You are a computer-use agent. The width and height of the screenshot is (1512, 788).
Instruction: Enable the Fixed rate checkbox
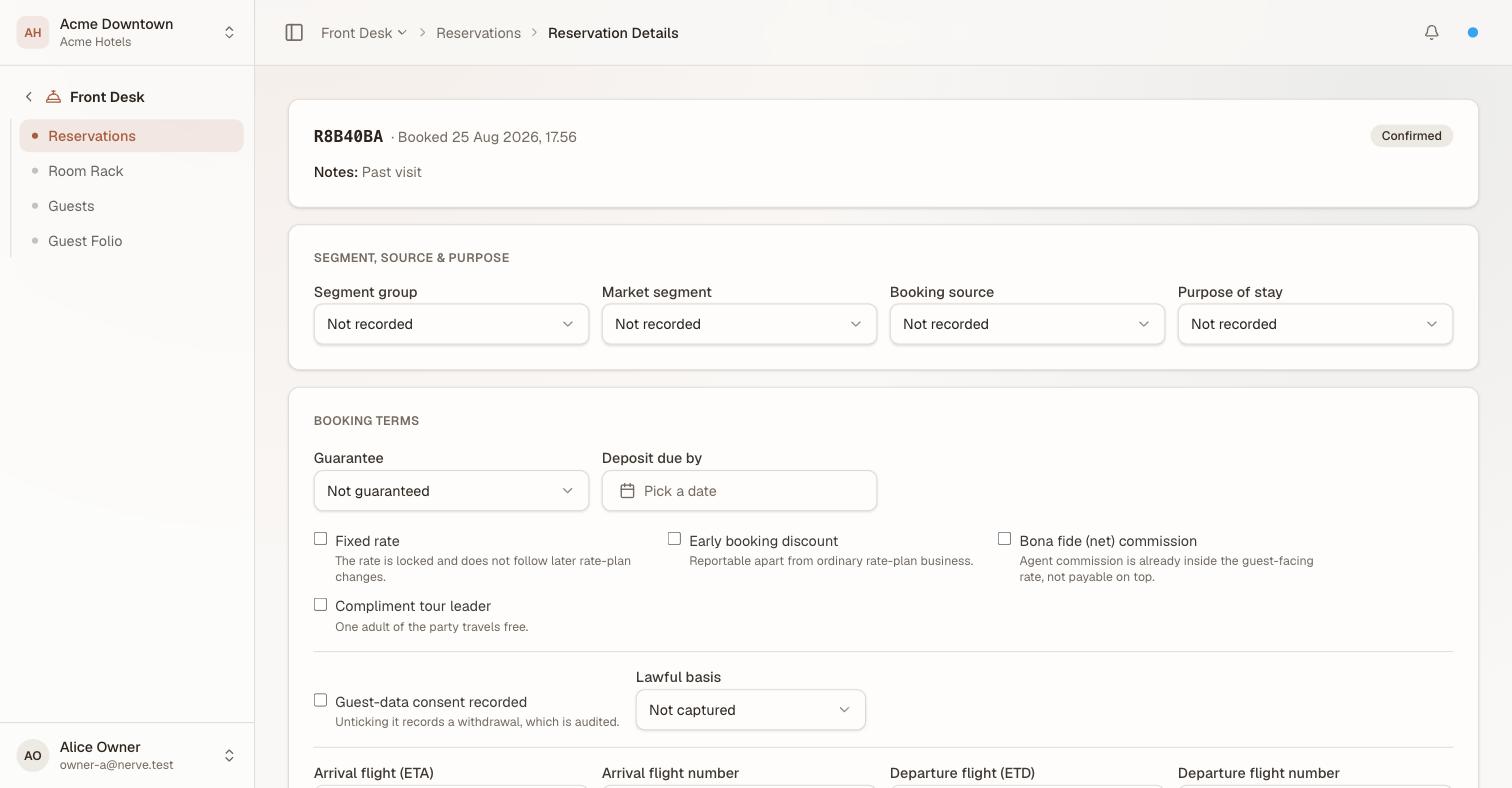(320, 539)
